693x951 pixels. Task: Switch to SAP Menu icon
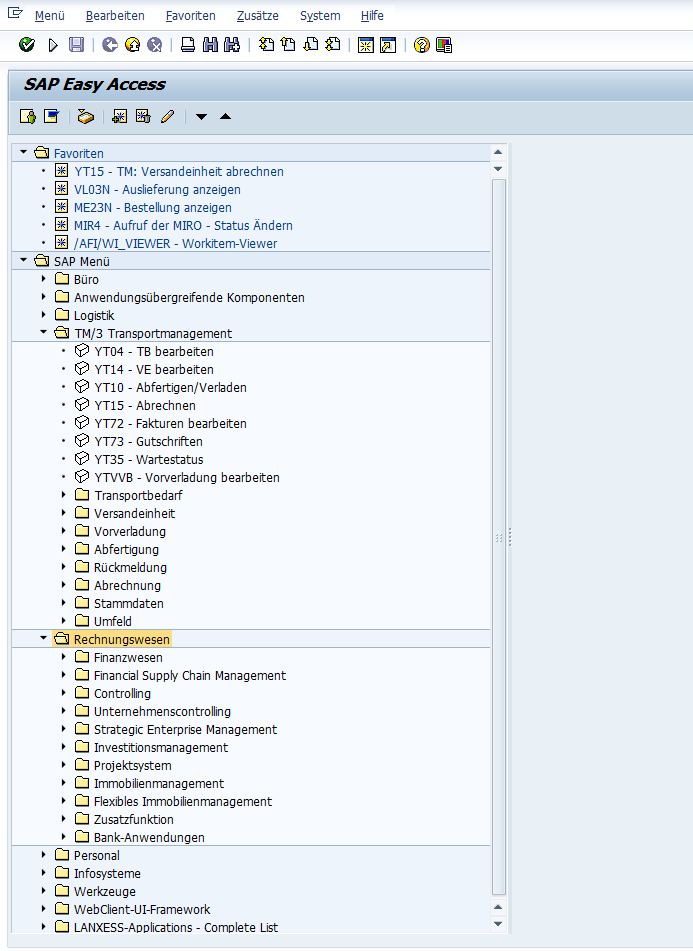pos(52,116)
